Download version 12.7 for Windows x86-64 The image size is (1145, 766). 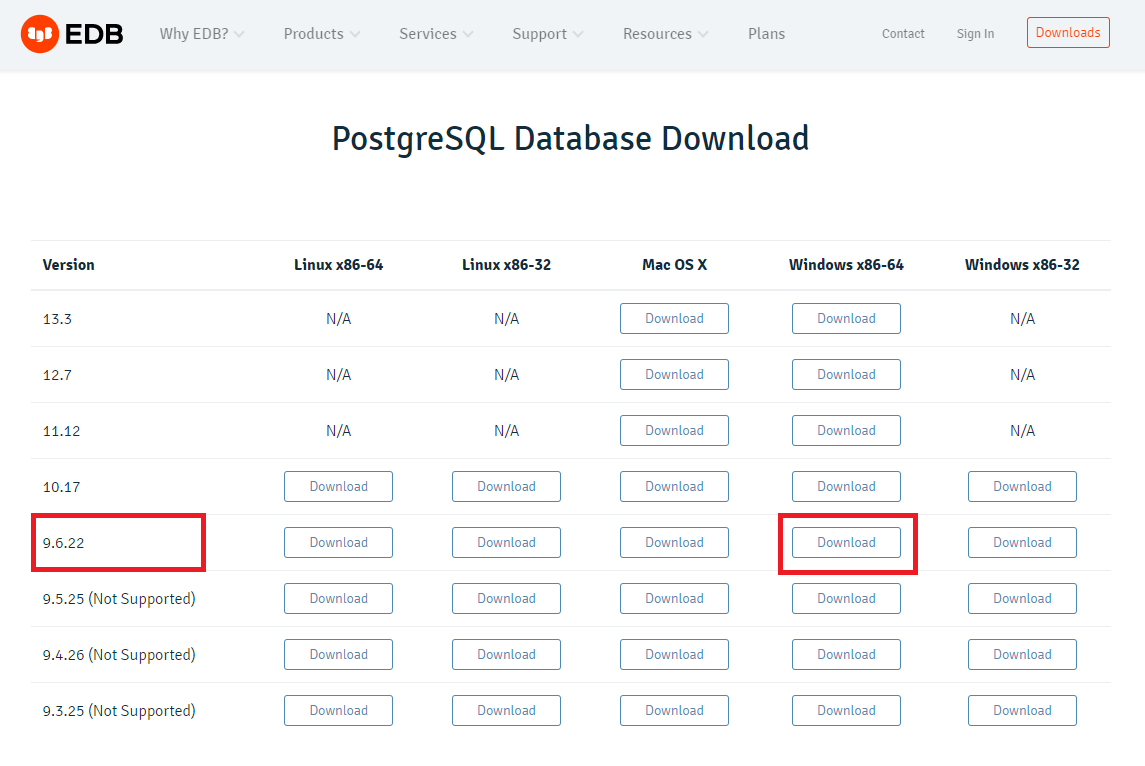coord(846,375)
